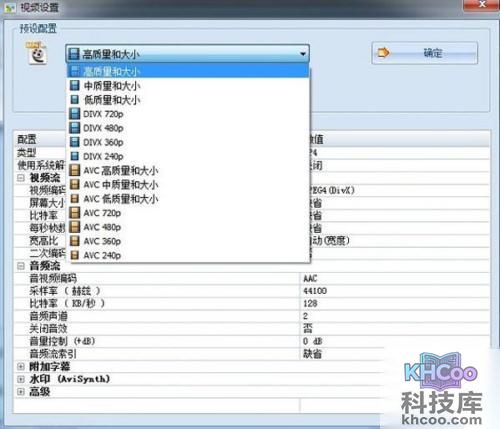Choose 中质里和大小 preset option
Image resolution: width=500 pixels, height=429 pixels.
pos(188,86)
